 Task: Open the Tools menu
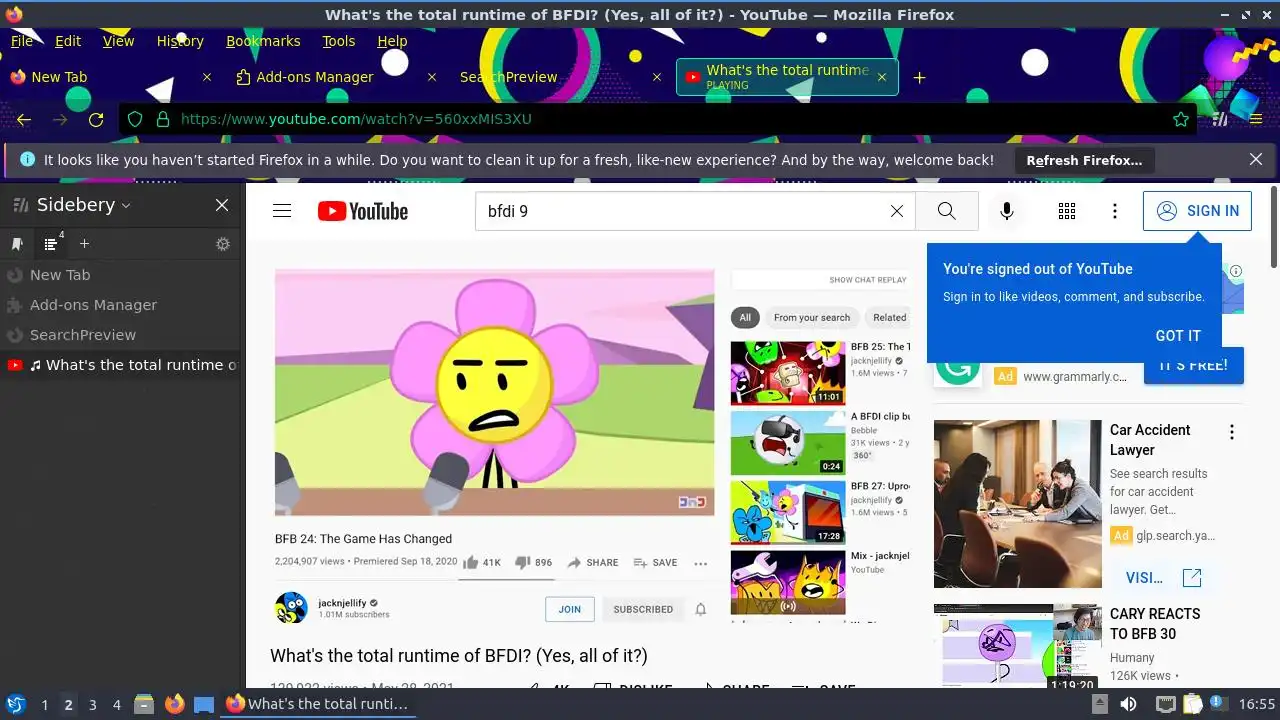[x=339, y=41]
